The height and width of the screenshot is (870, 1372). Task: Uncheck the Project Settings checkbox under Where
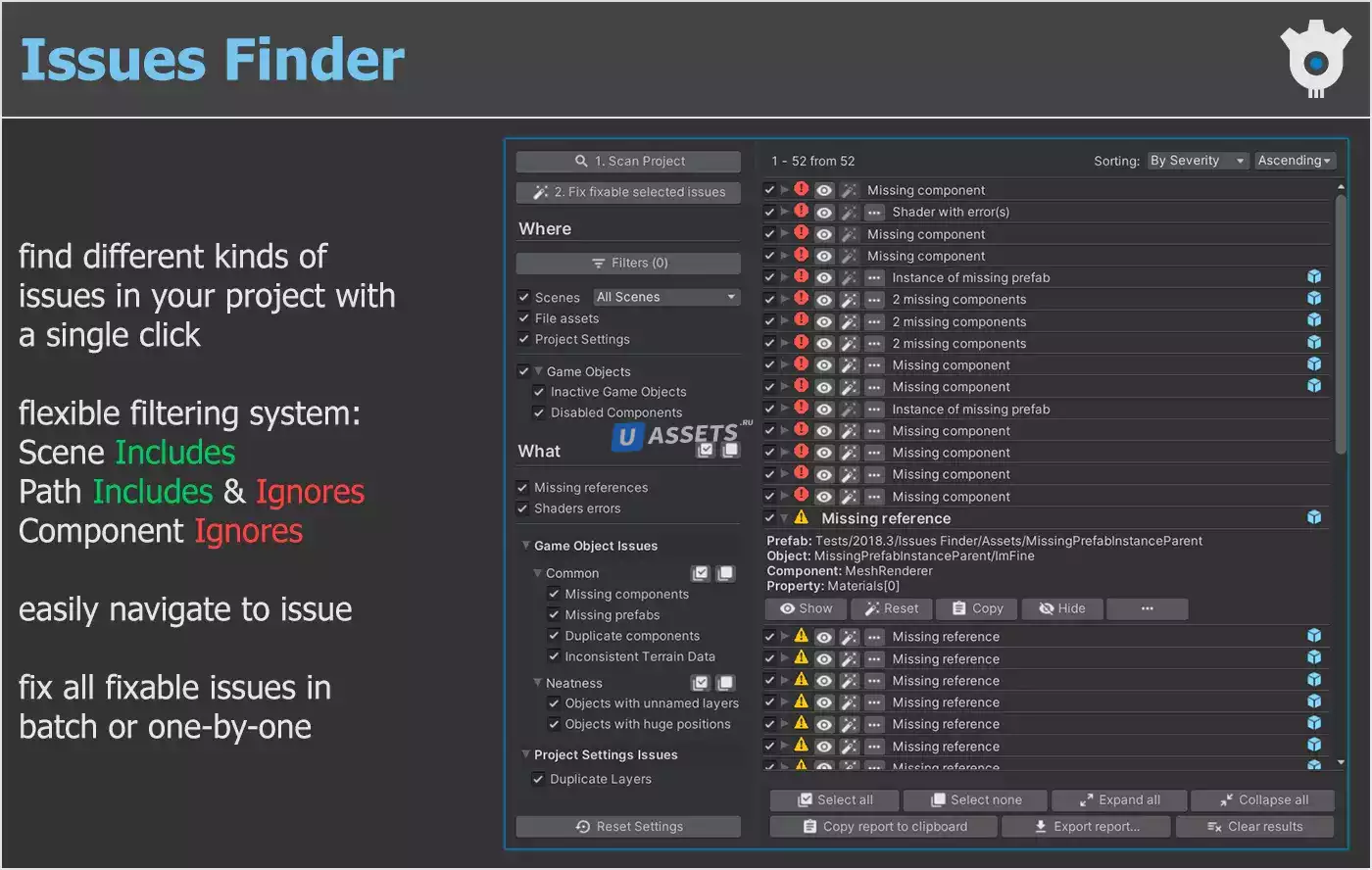pyautogui.click(x=524, y=339)
